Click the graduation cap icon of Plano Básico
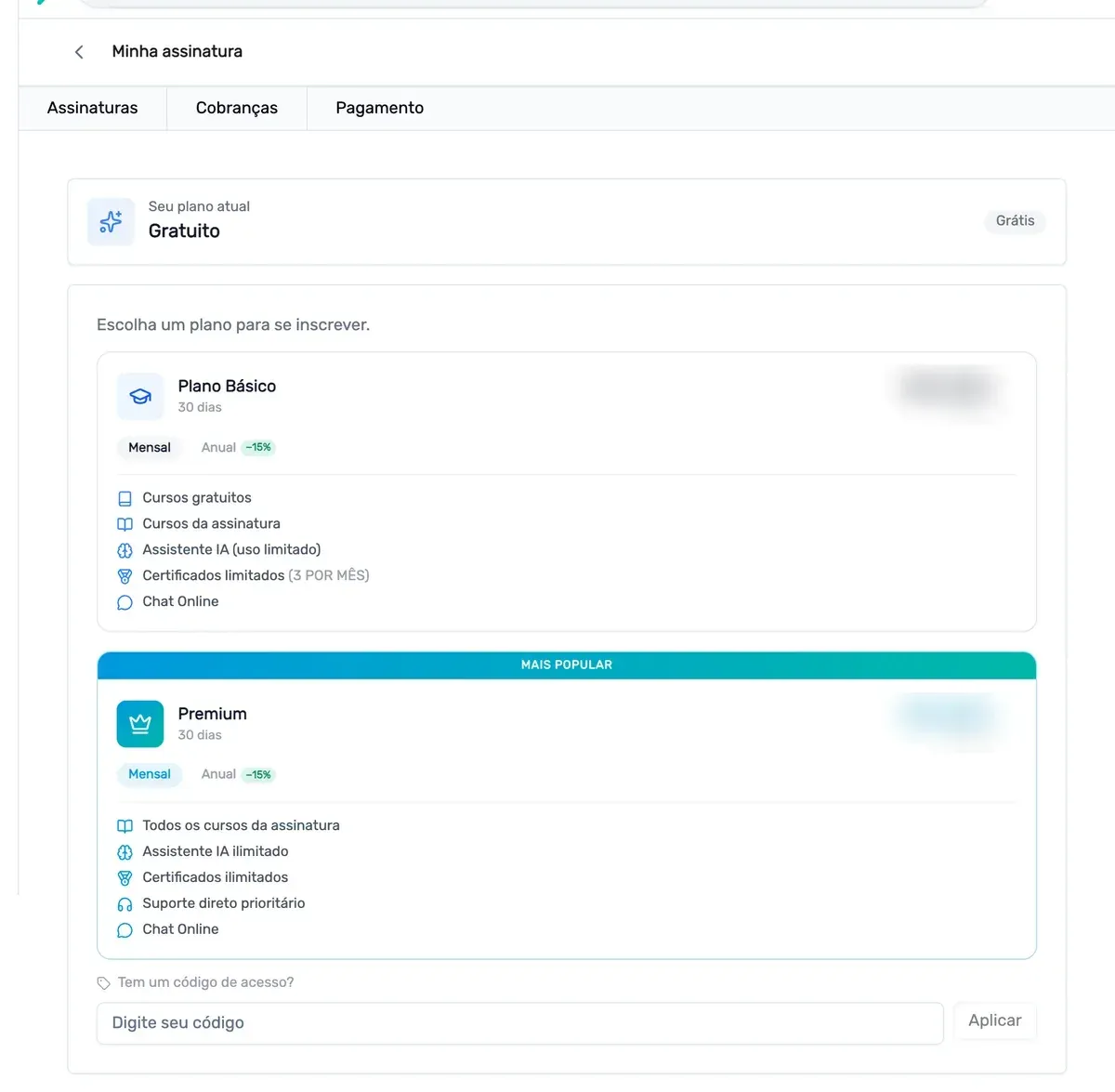Screen dimensions: 1115x1092 coord(140,397)
